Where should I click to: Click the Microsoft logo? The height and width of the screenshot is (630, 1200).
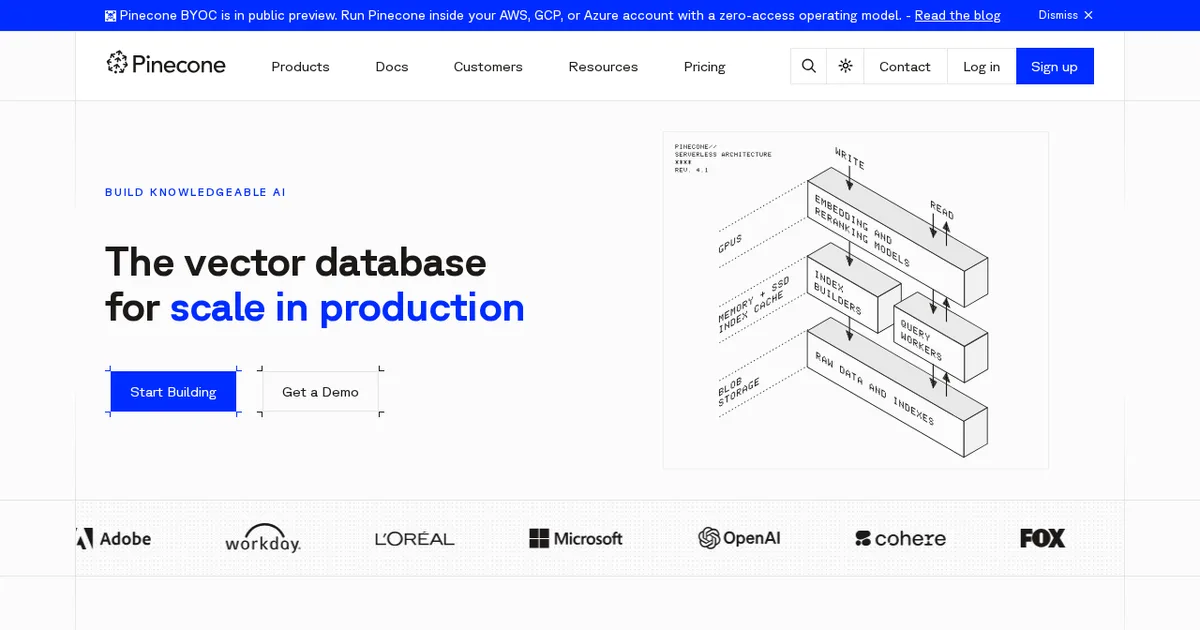point(576,538)
